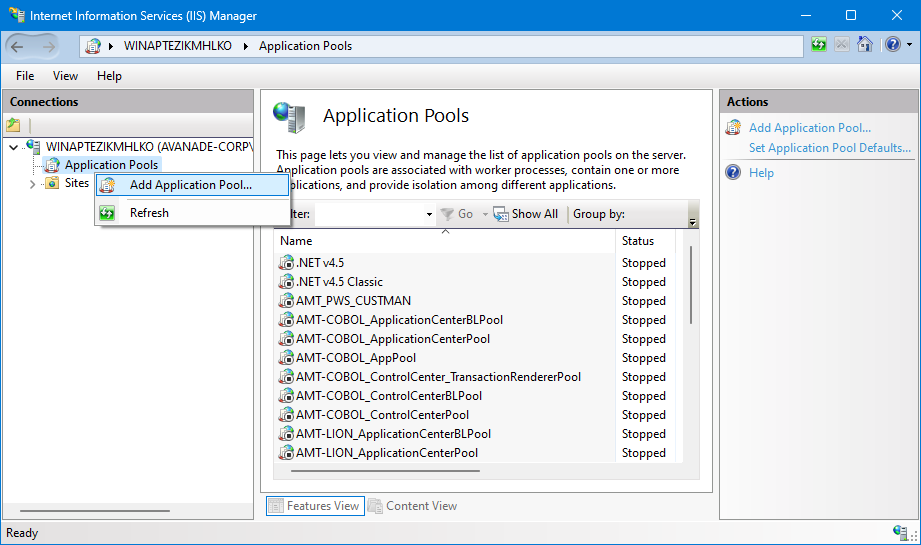Click the AMT-COBOL_AppPool icon
This screenshot has height=545, width=921.
click(x=286, y=358)
